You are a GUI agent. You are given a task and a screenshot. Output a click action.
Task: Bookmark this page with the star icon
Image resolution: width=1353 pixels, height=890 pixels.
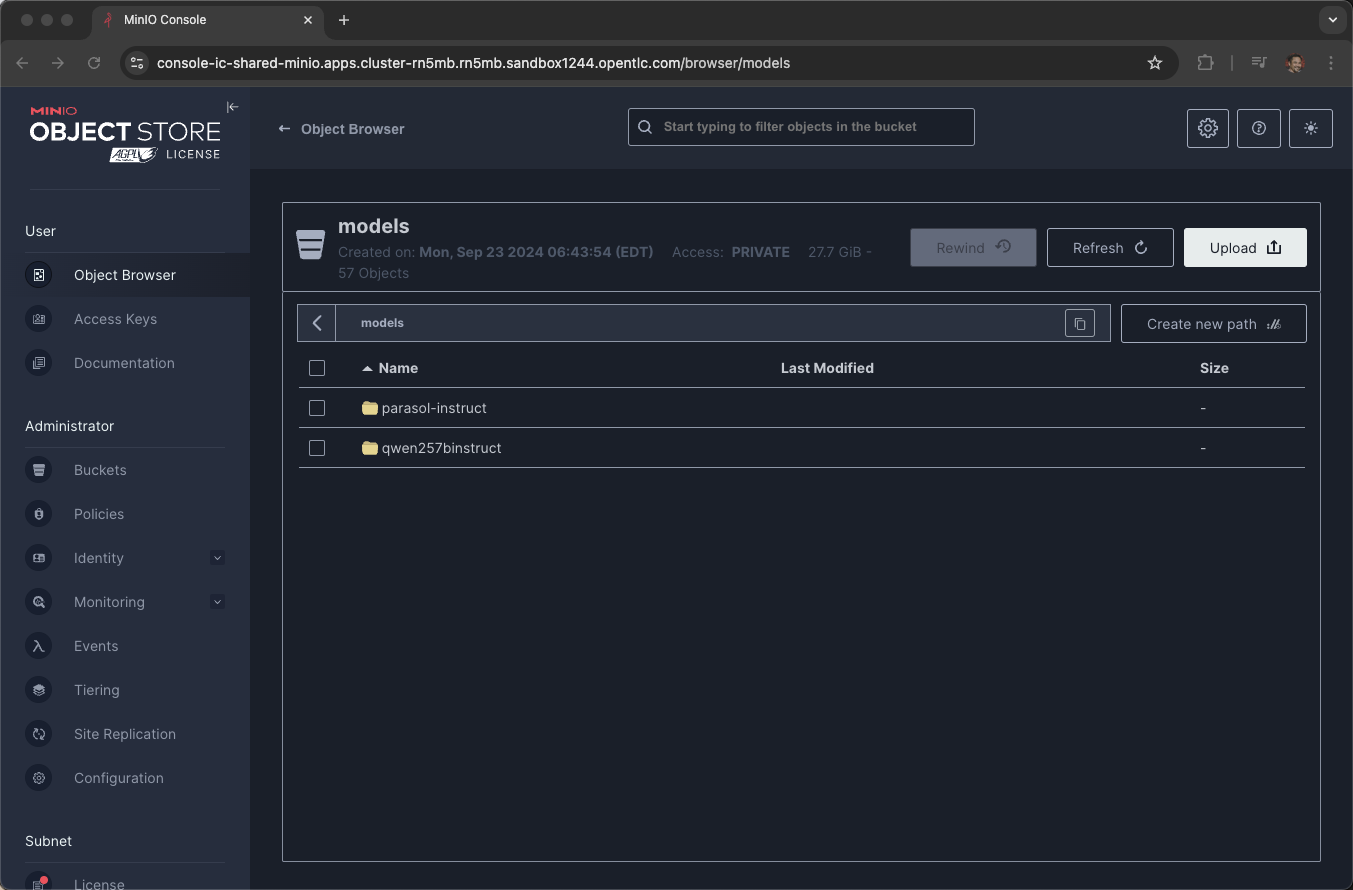pyautogui.click(x=1155, y=63)
